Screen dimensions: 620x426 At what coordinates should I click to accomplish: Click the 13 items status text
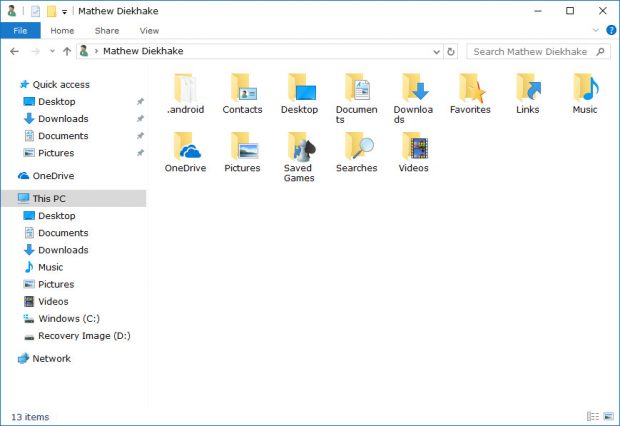point(30,417)
